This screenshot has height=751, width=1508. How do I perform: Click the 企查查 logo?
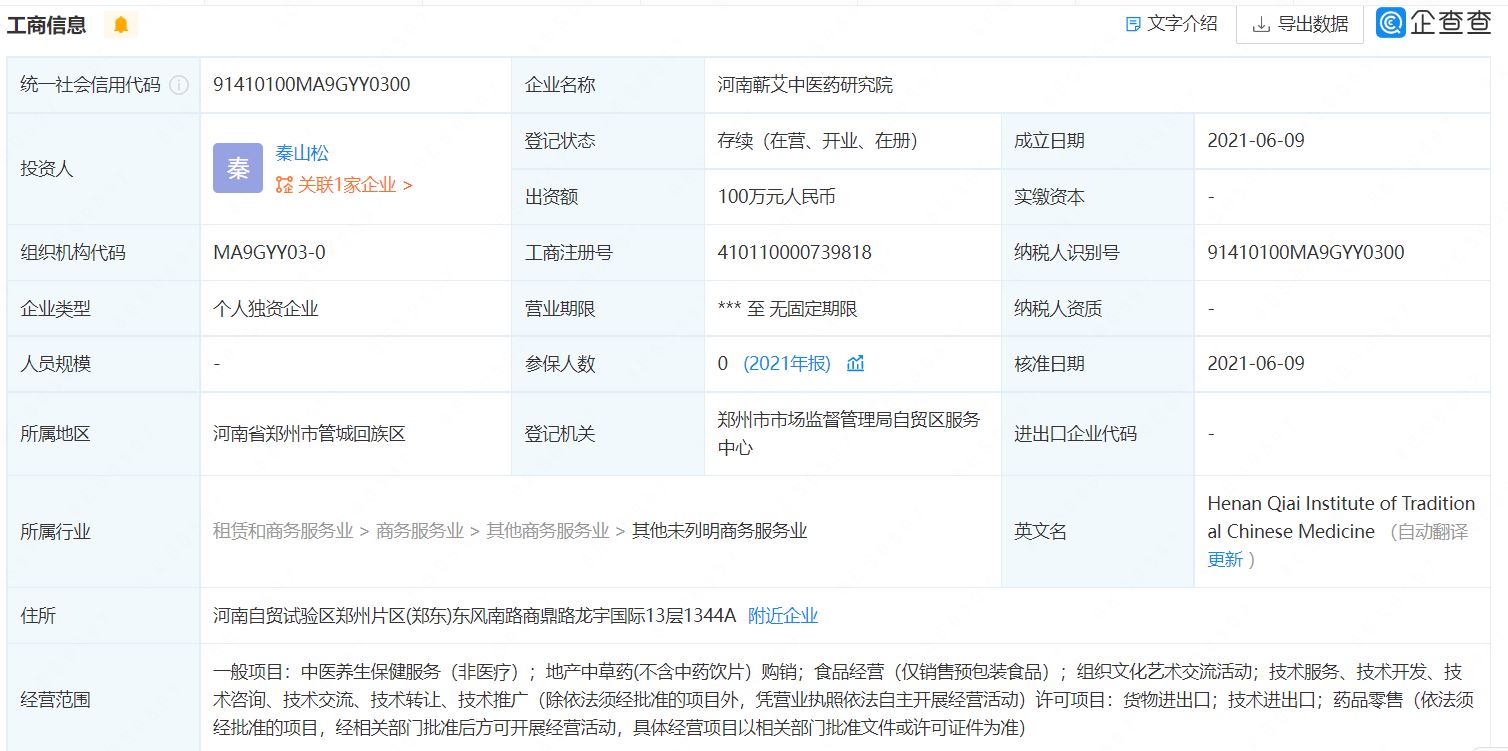1434,23
